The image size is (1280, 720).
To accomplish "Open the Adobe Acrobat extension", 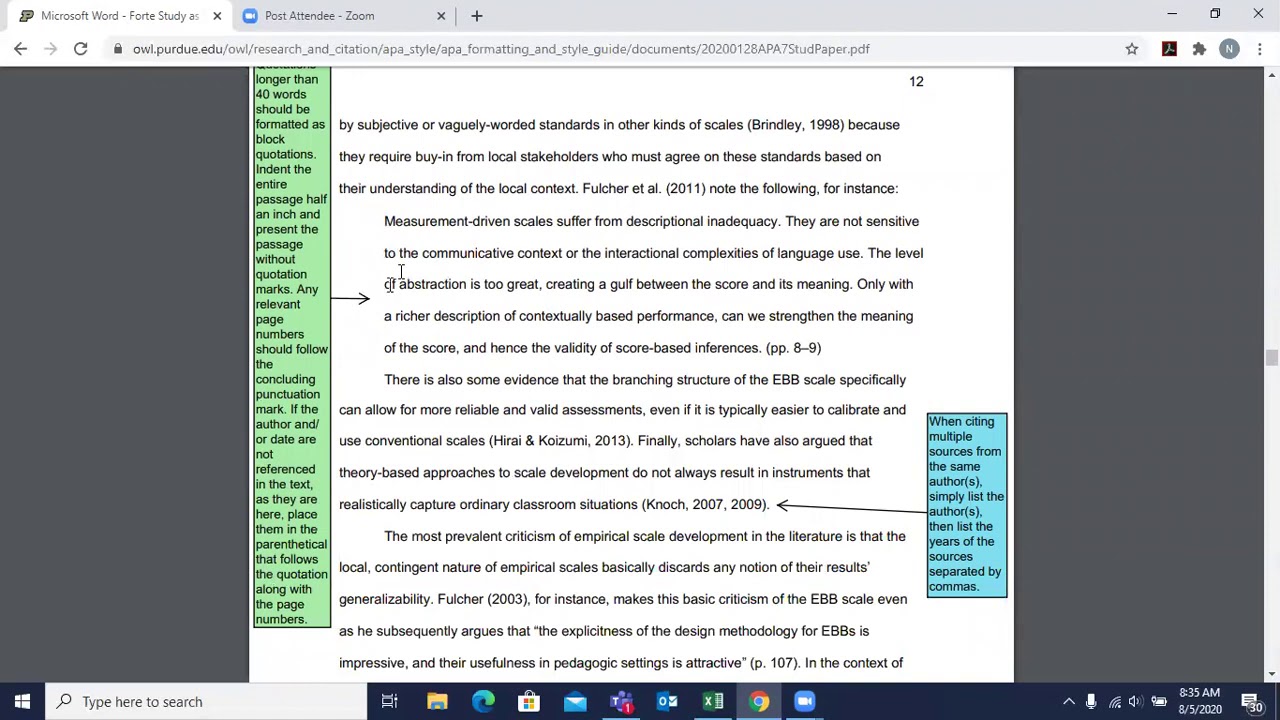I will 1169,48.
